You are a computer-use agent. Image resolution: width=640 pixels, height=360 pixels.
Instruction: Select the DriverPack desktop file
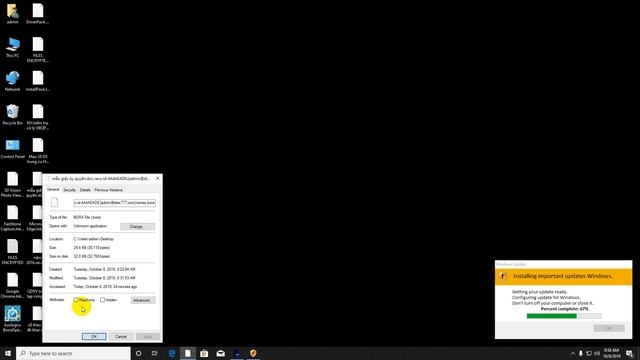[38, 14]
